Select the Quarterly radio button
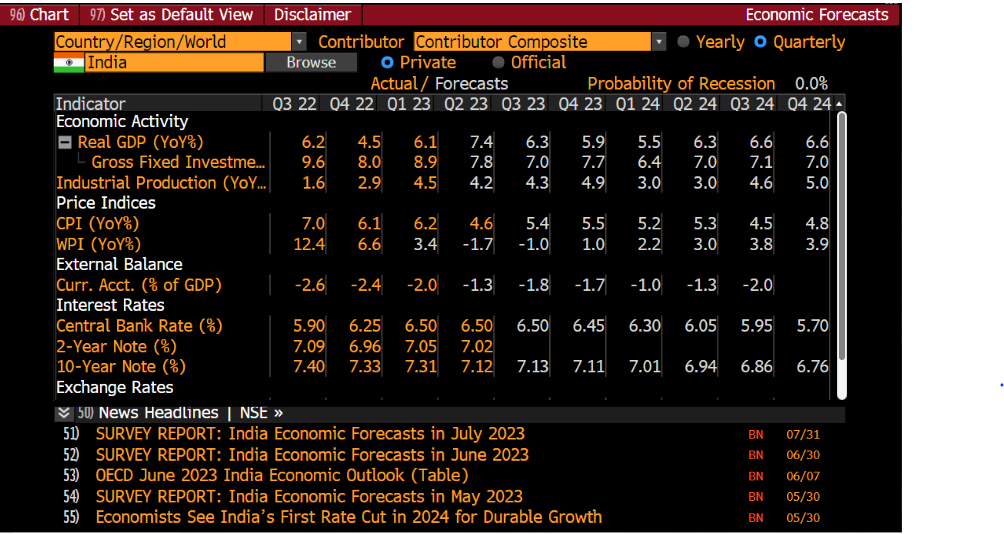This screenshot has height=534, width=1004. 761,42
